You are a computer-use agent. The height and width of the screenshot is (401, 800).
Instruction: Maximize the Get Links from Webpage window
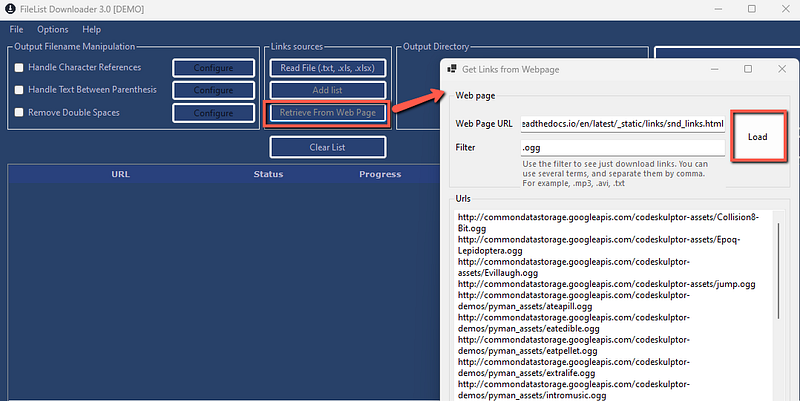[x=748, y=69]
